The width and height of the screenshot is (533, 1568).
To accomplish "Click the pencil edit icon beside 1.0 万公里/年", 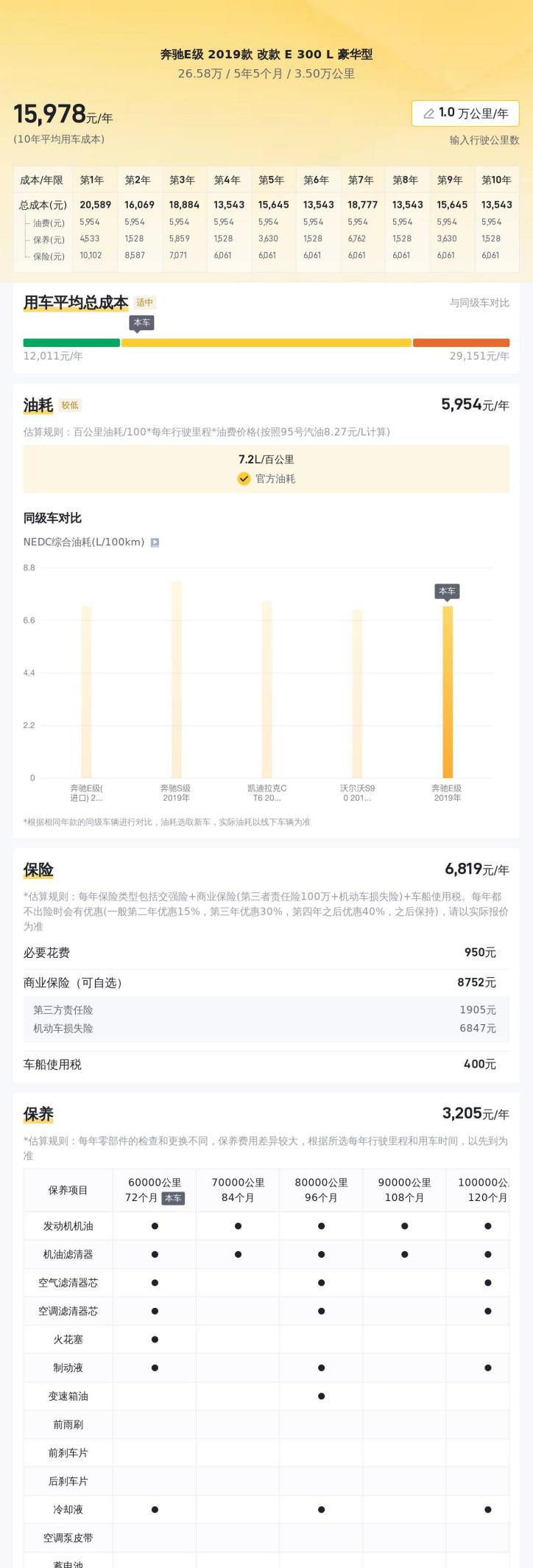I will [x=428, y=113].
